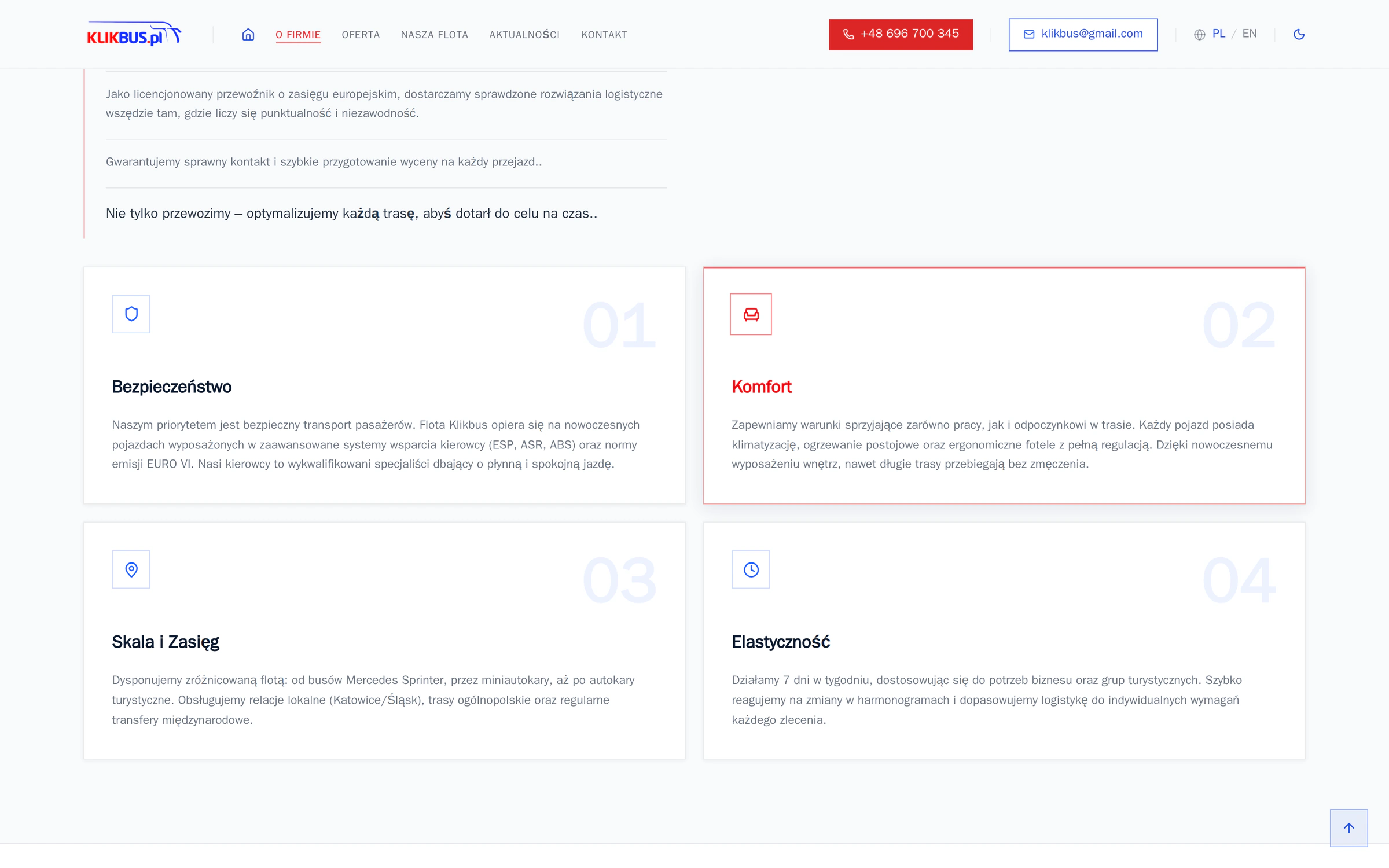Toggle dark mode with the moon icon
Viewport: 1389px width, 868px height.
click(1299, 34)
